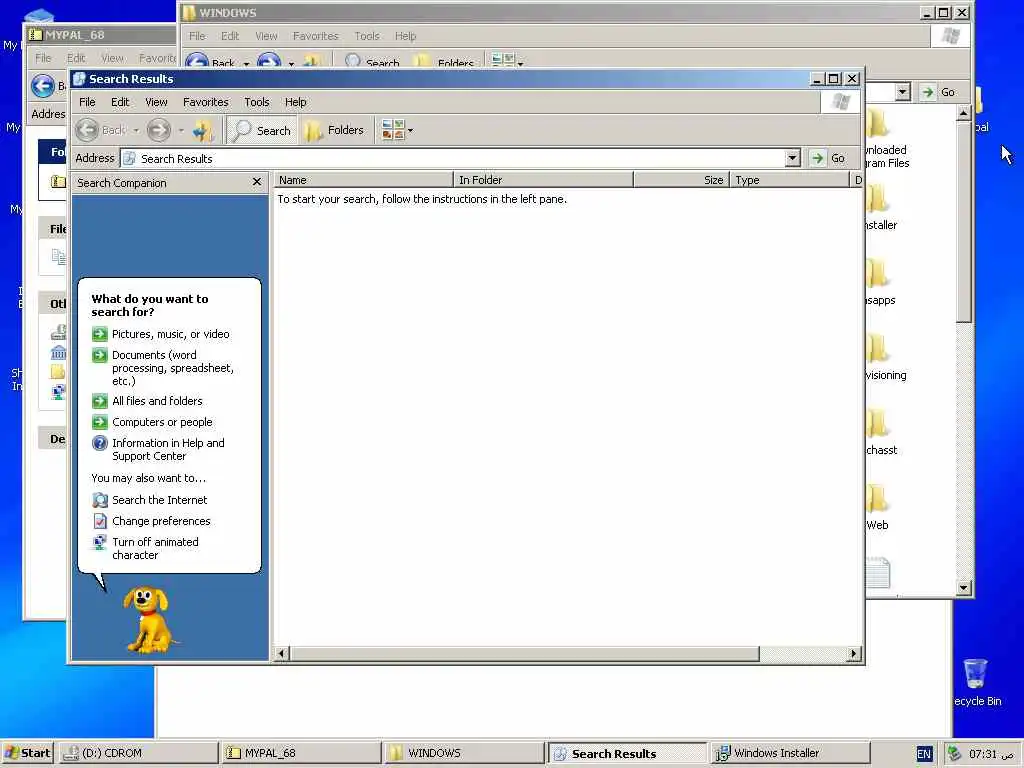
Task: Open the Help menu in Search Results
Action: click(x=295, y=102)
